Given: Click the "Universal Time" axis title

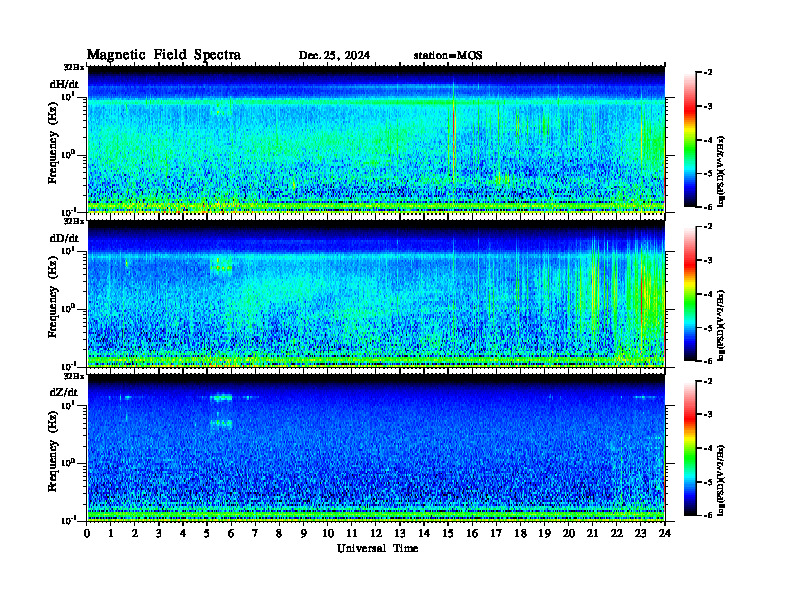Looking at the screenshot, I should (x=377, y=548).
